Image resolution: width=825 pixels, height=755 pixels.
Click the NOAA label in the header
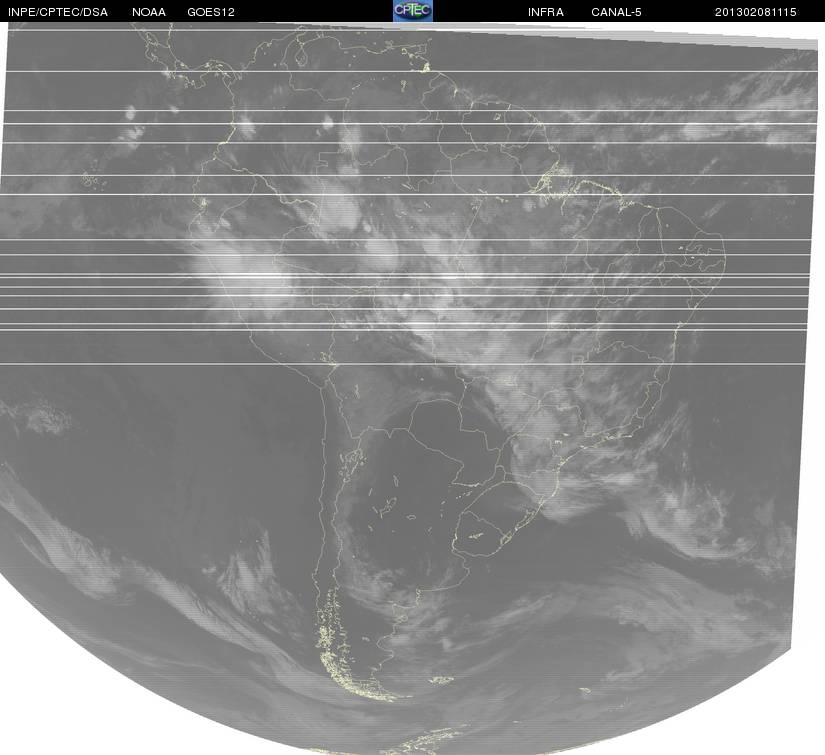tap(149, 12)
